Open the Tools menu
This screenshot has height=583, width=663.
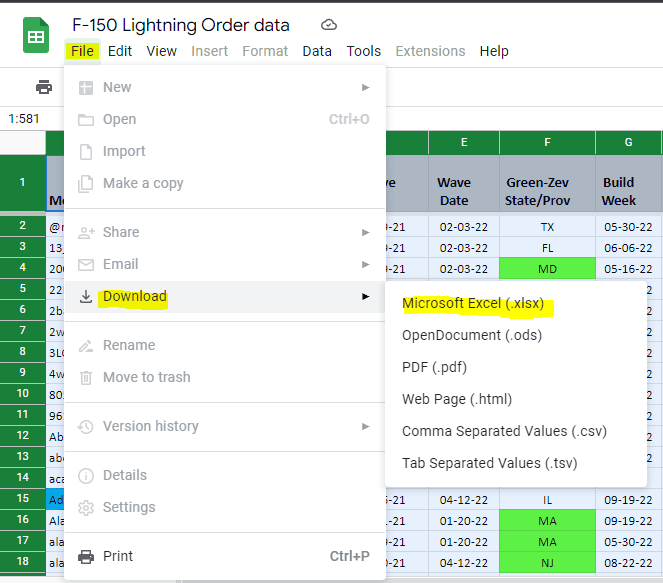click(x=364, y=51)
